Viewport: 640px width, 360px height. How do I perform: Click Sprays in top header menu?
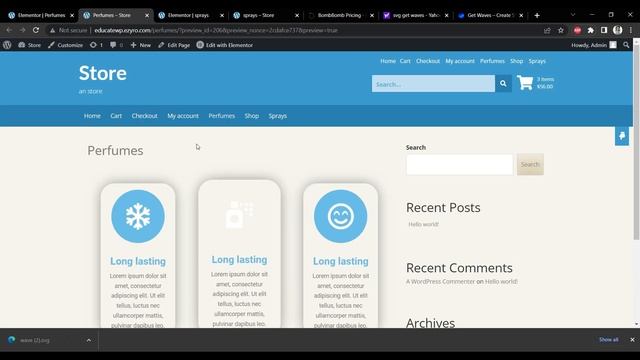point(537,61)
